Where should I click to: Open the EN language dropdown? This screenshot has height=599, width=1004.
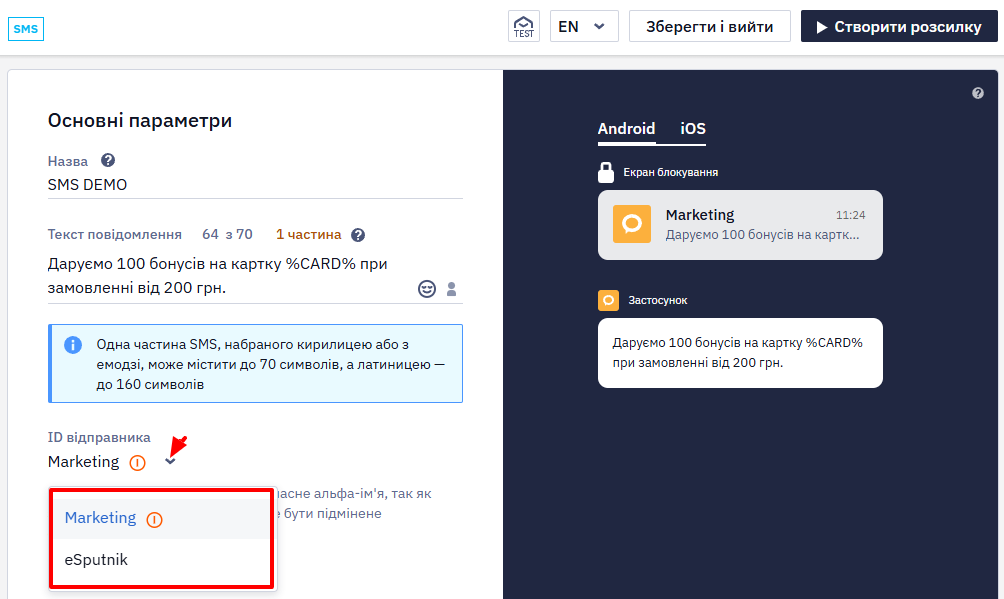coord(584,26)
